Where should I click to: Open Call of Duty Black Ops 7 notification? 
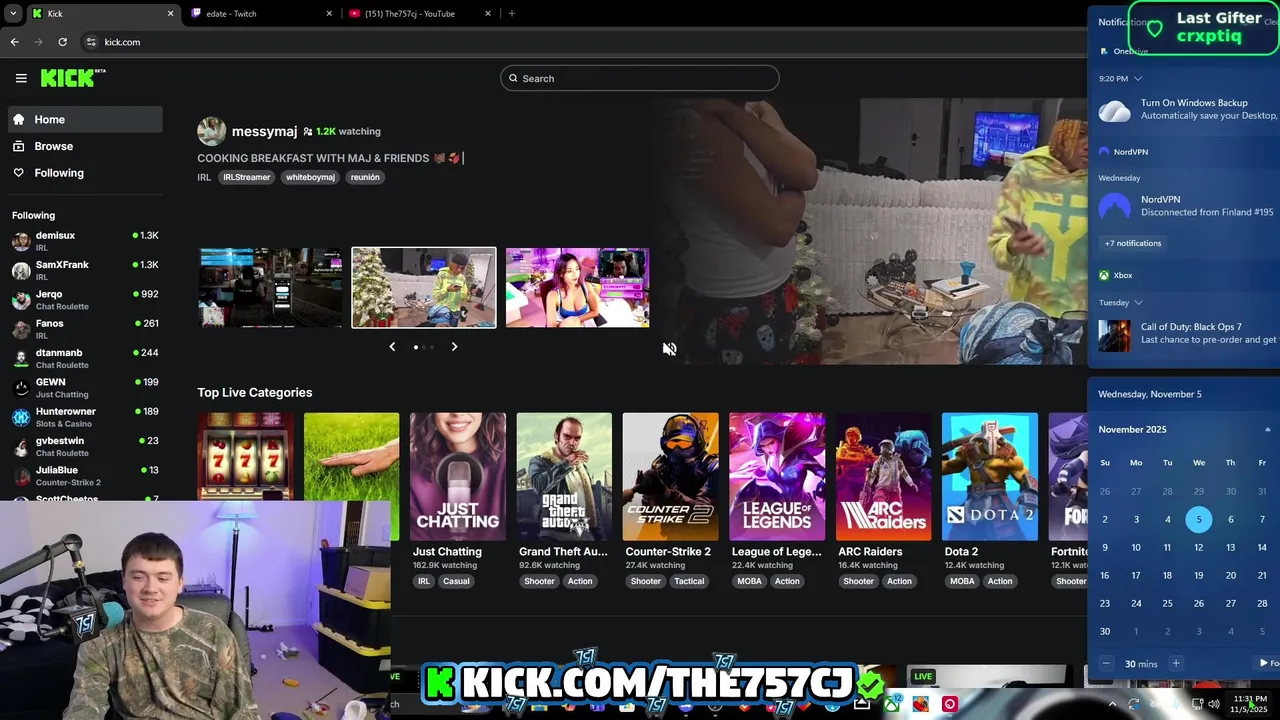click(x=1188, y=334)
